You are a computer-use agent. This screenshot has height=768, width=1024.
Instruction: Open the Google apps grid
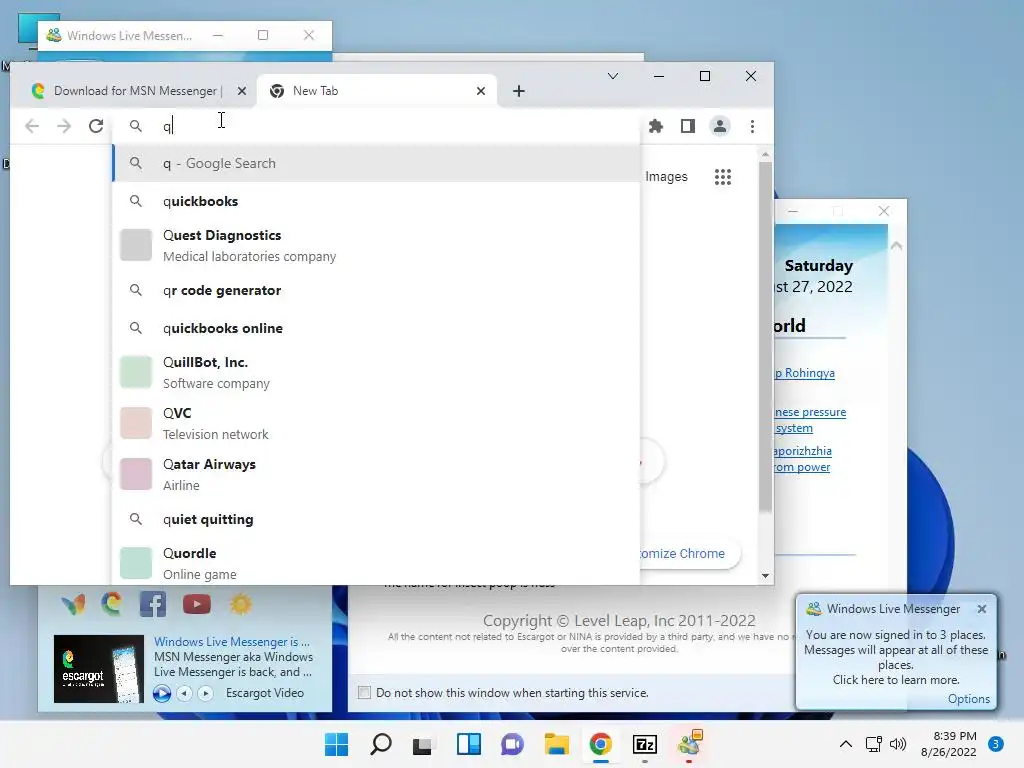coord(722,177)
